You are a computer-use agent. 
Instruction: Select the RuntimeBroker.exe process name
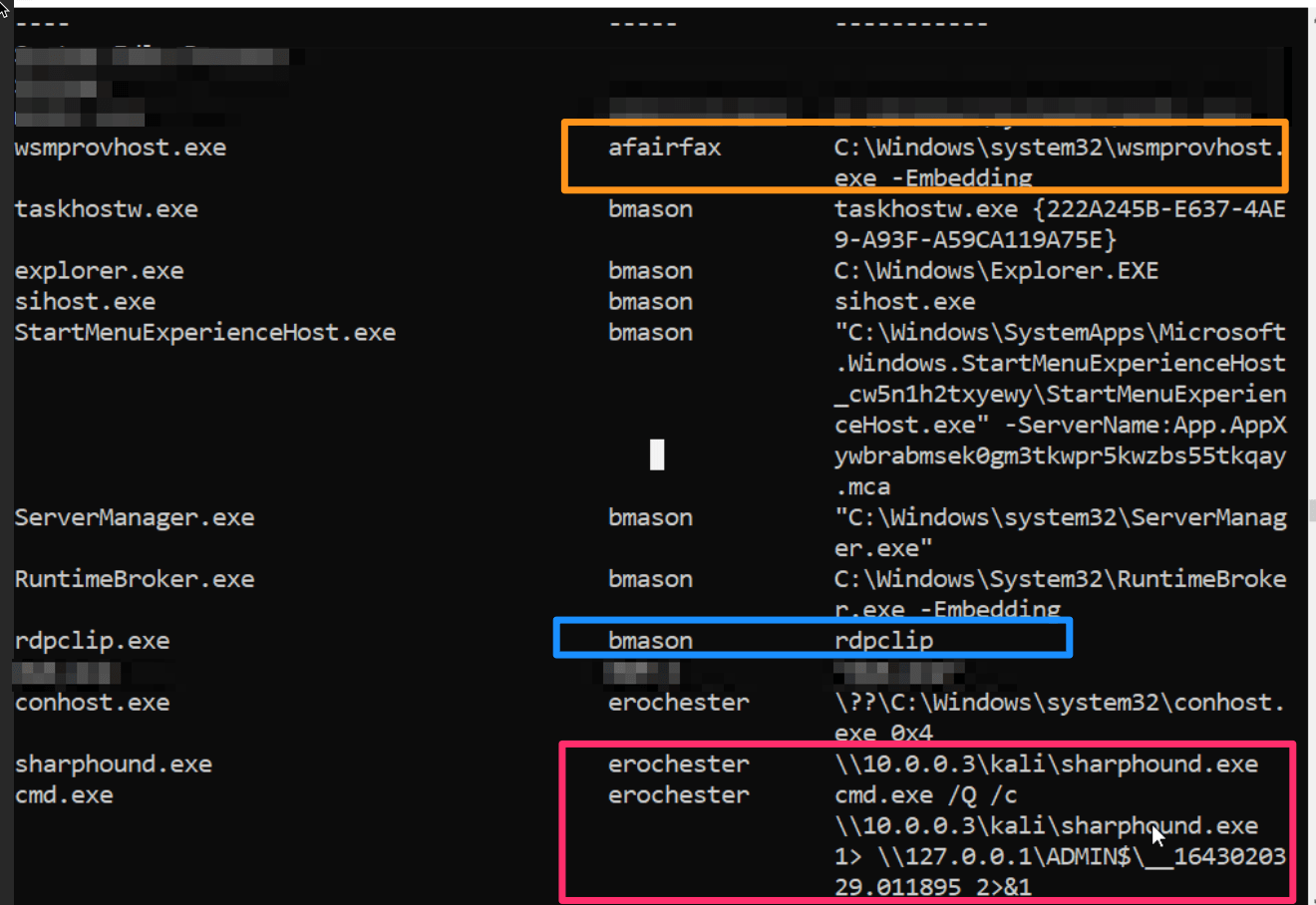tap(135, 580)
